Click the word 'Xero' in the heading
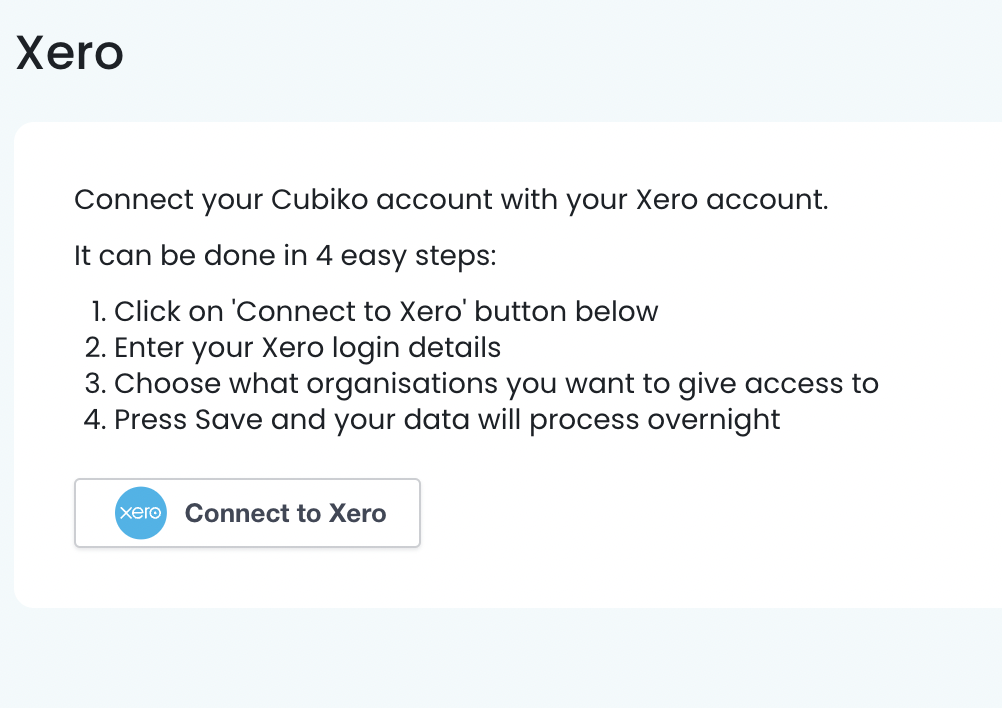Image resolution: width=1002 pixels, height=708 pixels. pyautogui.click(x=68, y=53)
